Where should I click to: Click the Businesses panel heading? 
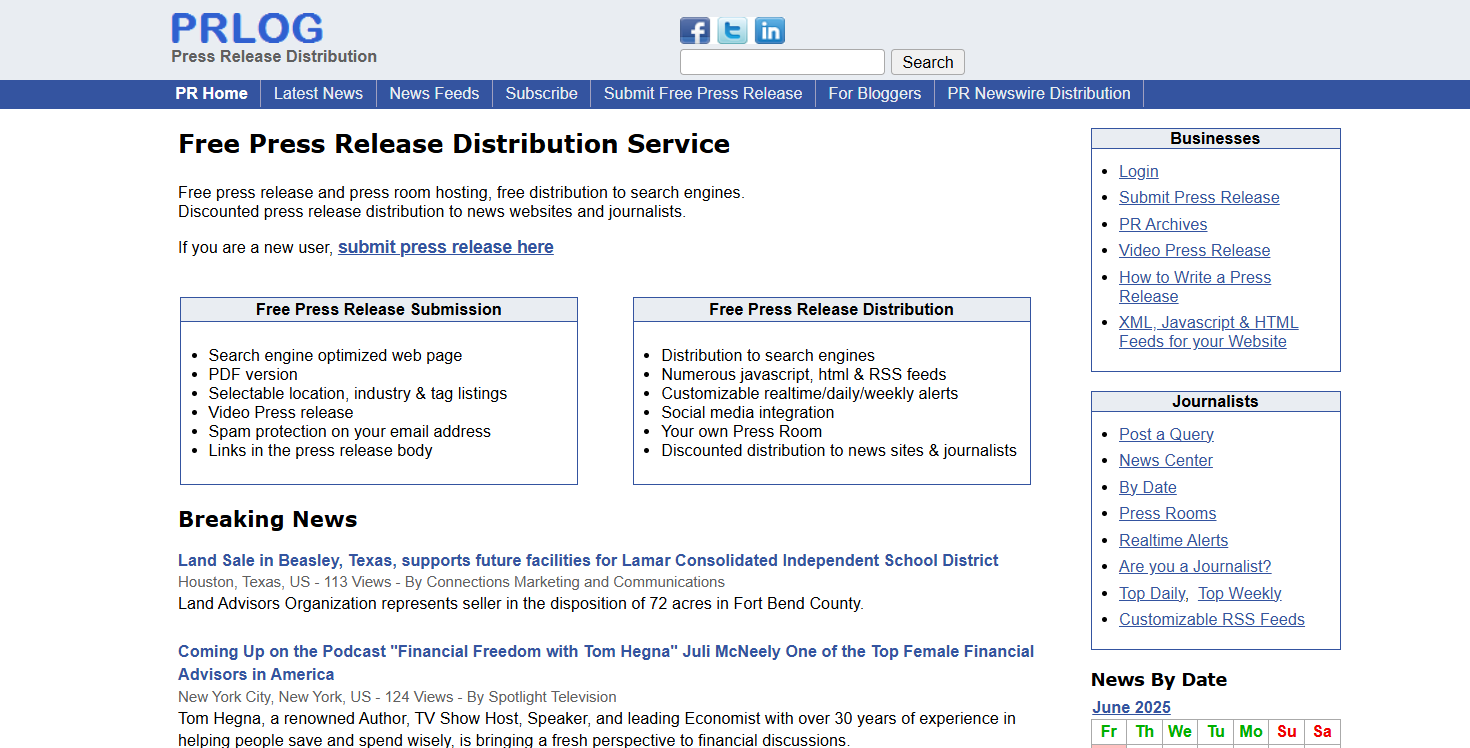pyautogui.click(x=1215, y=138)
